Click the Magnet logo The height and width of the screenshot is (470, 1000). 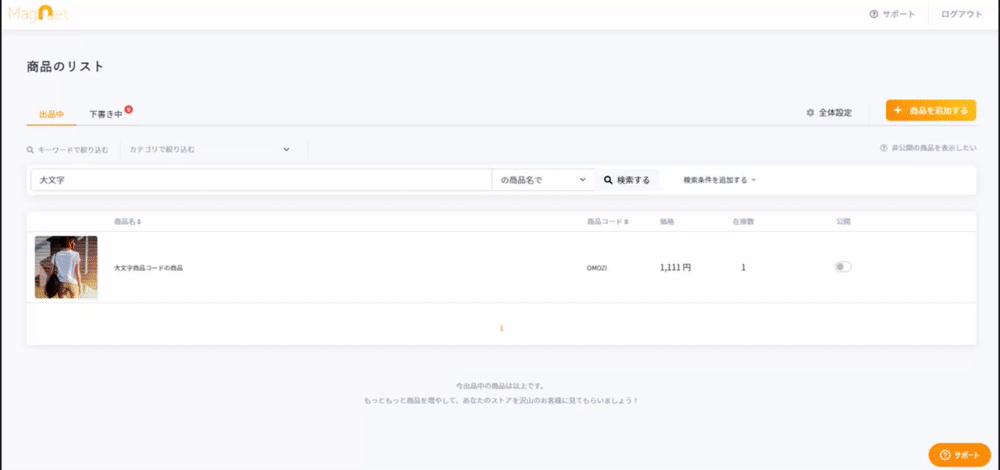(38, 13)
